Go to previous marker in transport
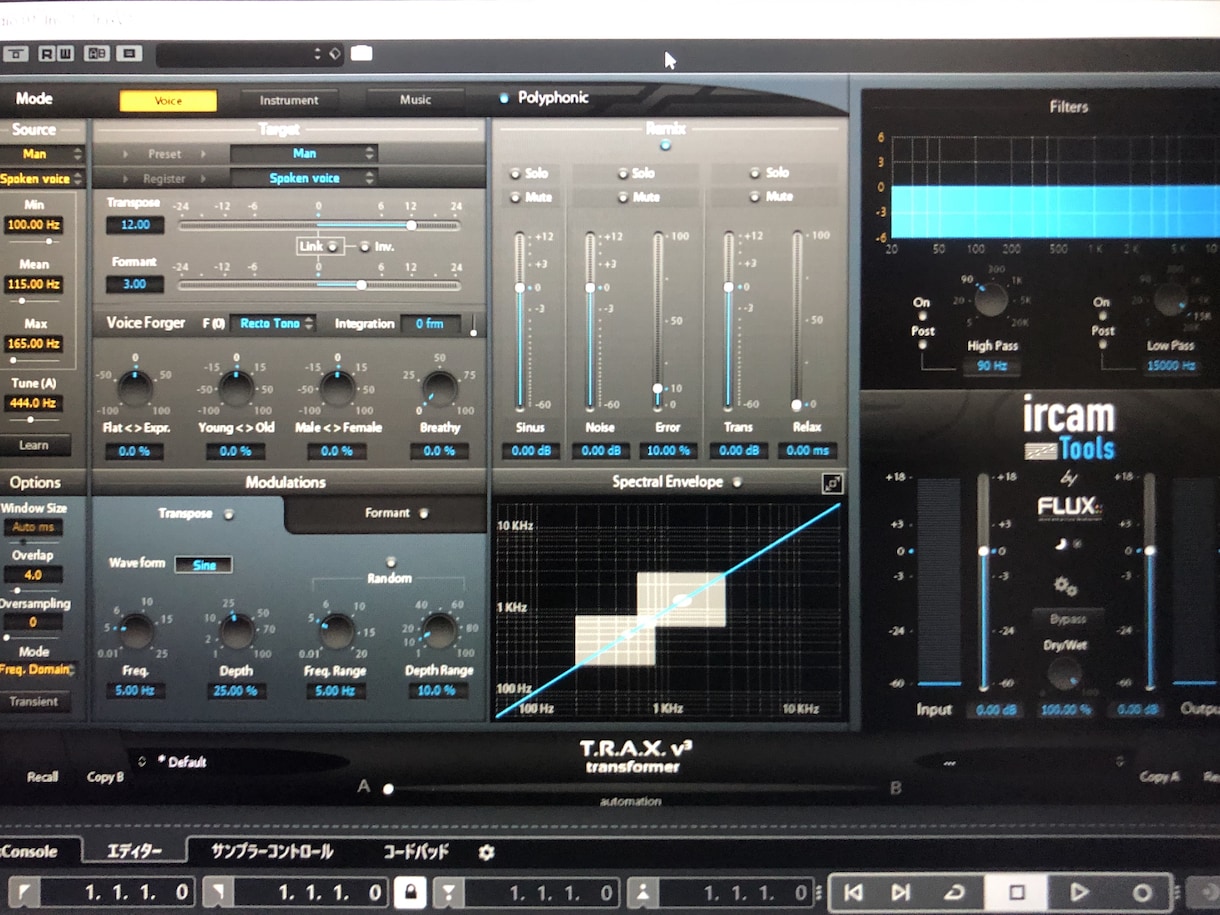 (853, 892)
